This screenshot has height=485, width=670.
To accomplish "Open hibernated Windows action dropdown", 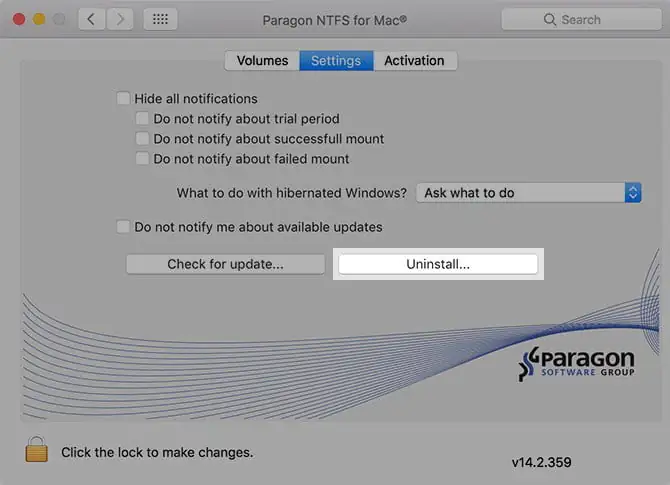I will pos(529,193).
